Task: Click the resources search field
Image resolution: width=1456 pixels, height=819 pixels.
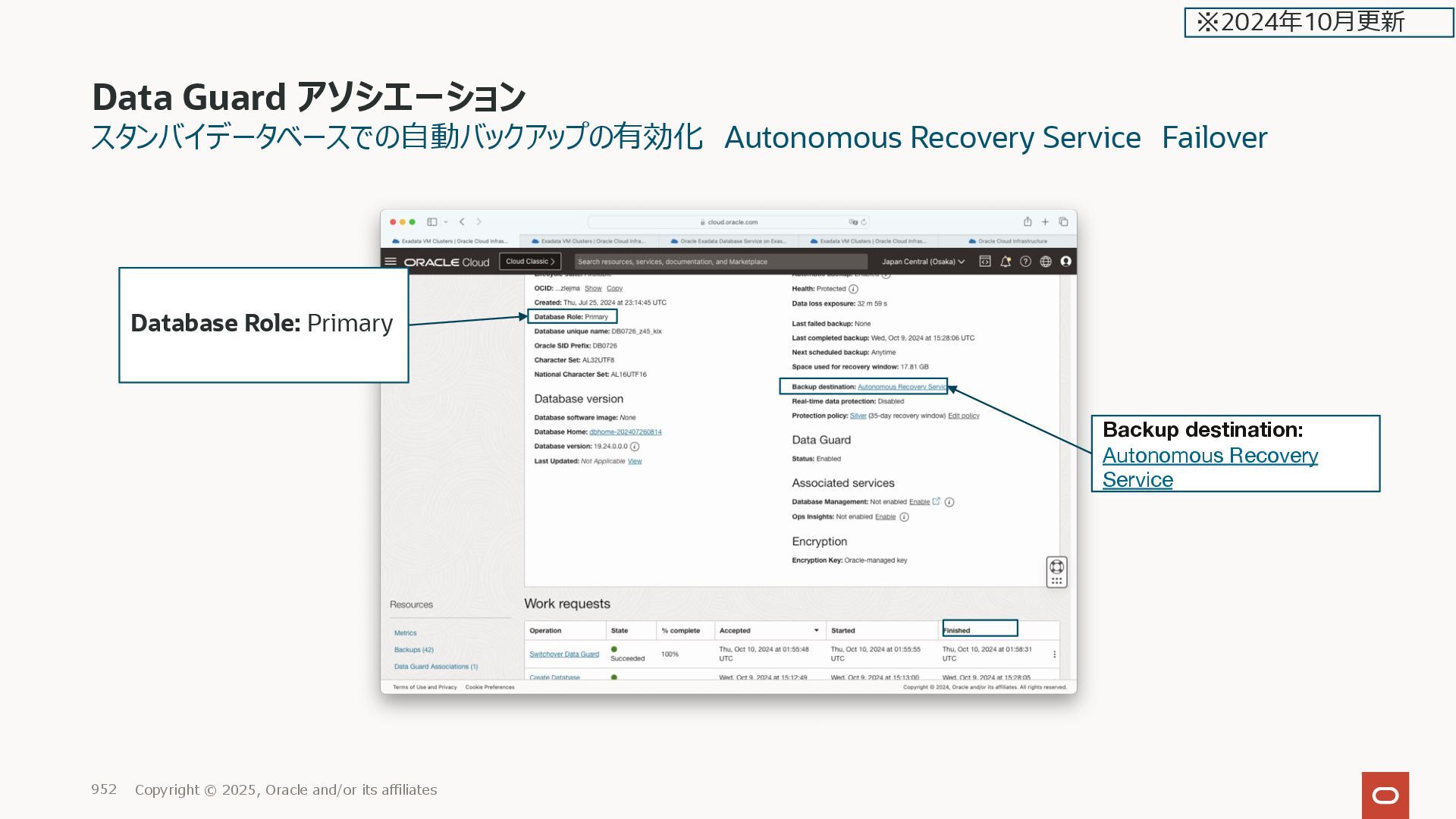Action: tap(720, 262)
